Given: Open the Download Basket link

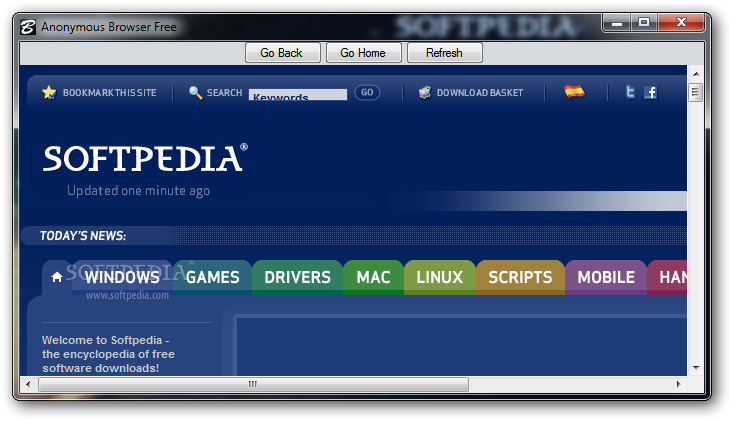Looking at the screenshot, I should [x=480, y=93].
